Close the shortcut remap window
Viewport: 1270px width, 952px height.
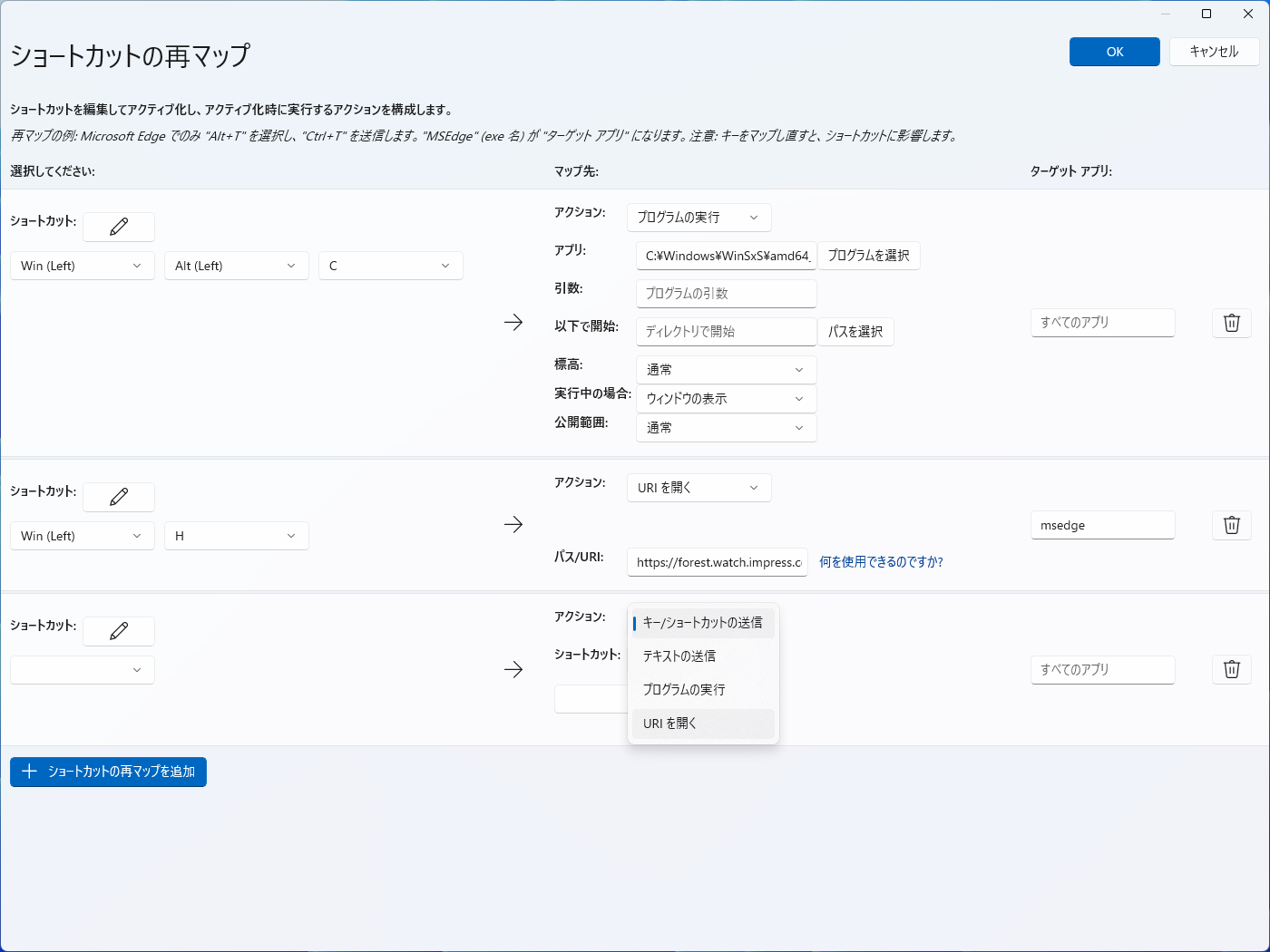click(x=1248, y=14)
